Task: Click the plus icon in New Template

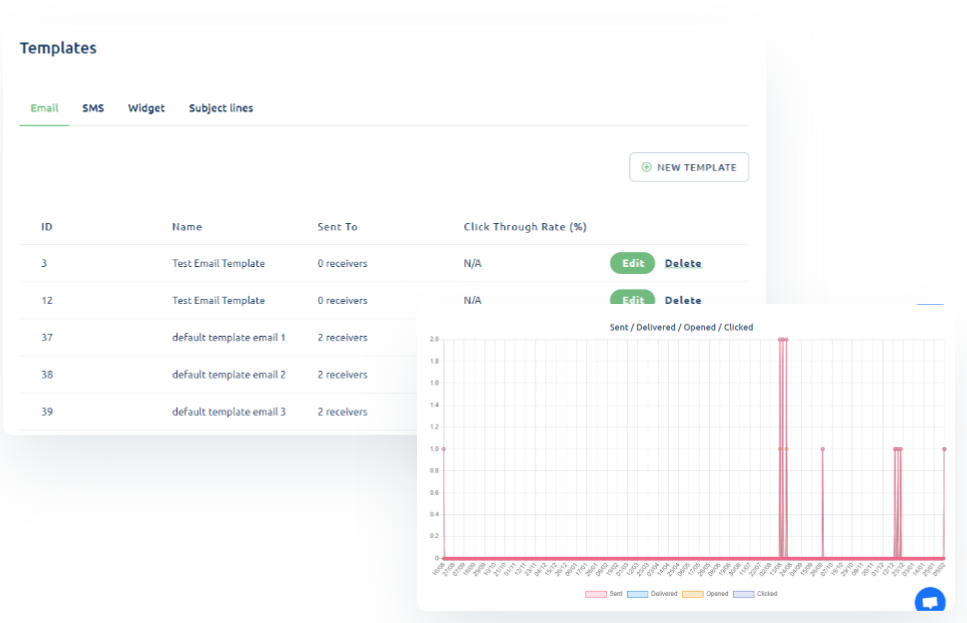Action: (646, 167)
